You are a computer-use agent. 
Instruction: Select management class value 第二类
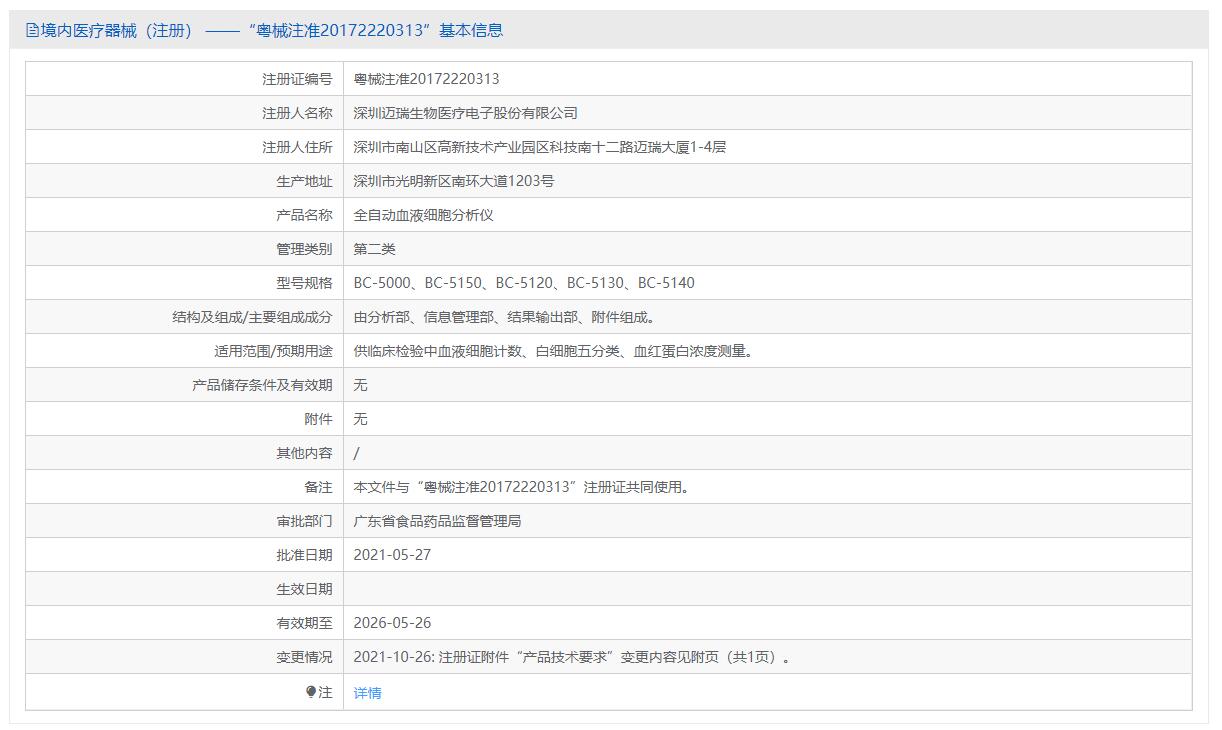375,249
